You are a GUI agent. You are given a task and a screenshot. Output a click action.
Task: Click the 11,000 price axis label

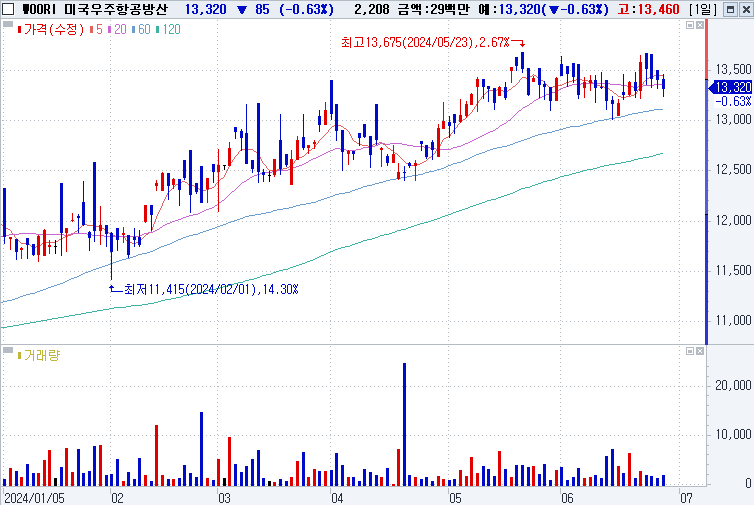[x=733, y=320]
